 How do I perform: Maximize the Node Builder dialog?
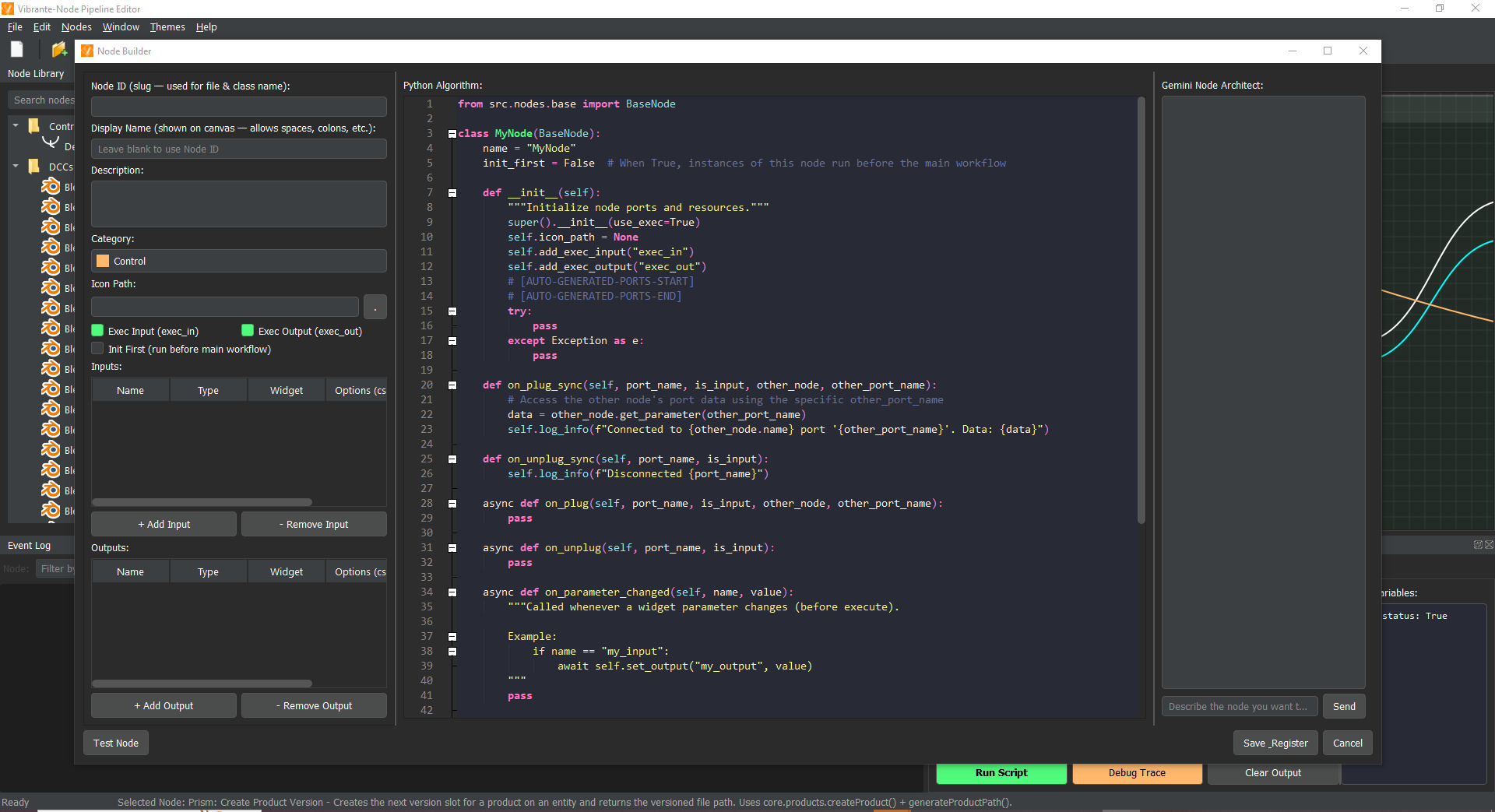pyautogui.click(x=1328, y=51)
